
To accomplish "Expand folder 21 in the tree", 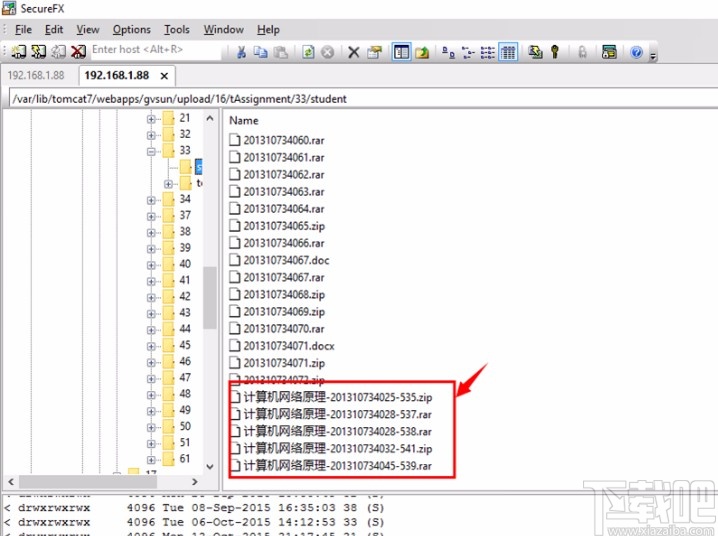I will click(x=151, y=119).
